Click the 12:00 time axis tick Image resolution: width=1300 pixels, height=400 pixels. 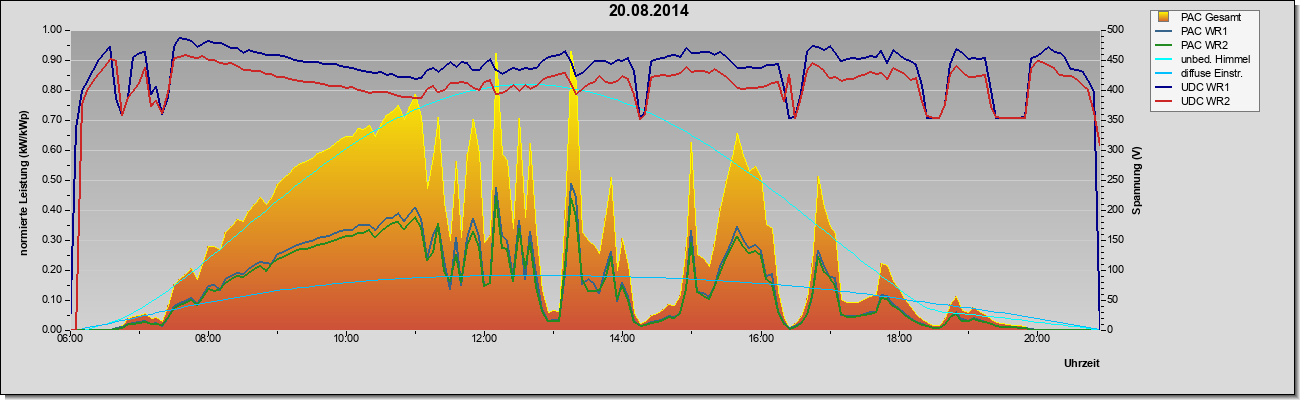pos(484,338)
